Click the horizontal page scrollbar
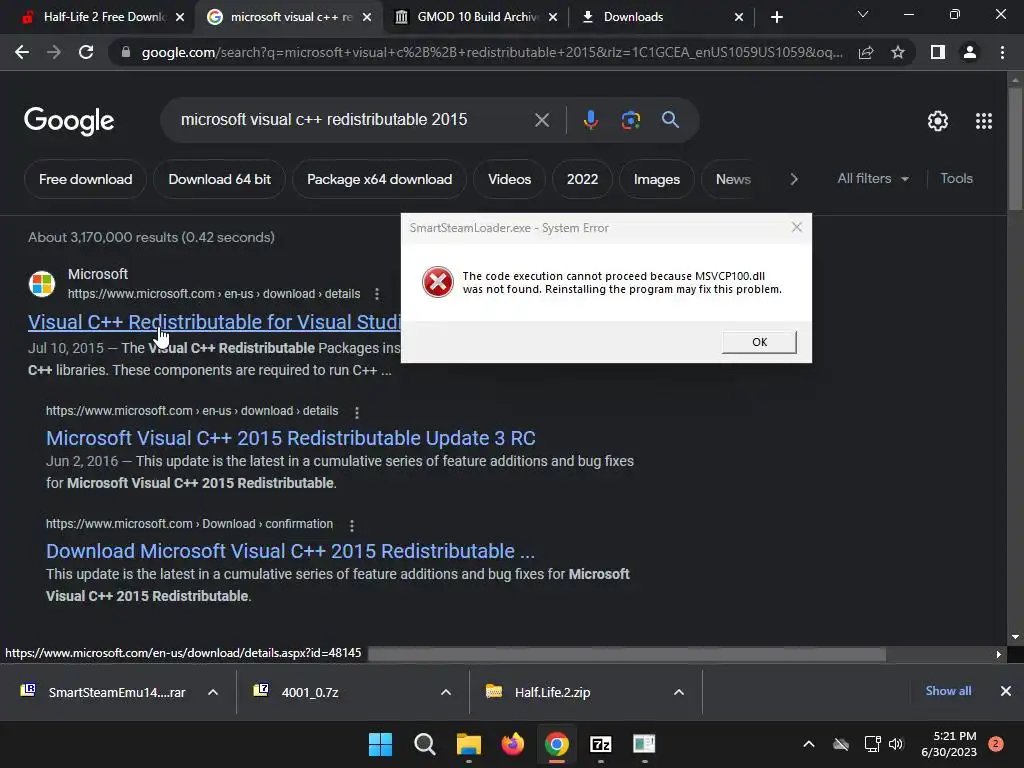1024x768 pixels. [627, 654]
